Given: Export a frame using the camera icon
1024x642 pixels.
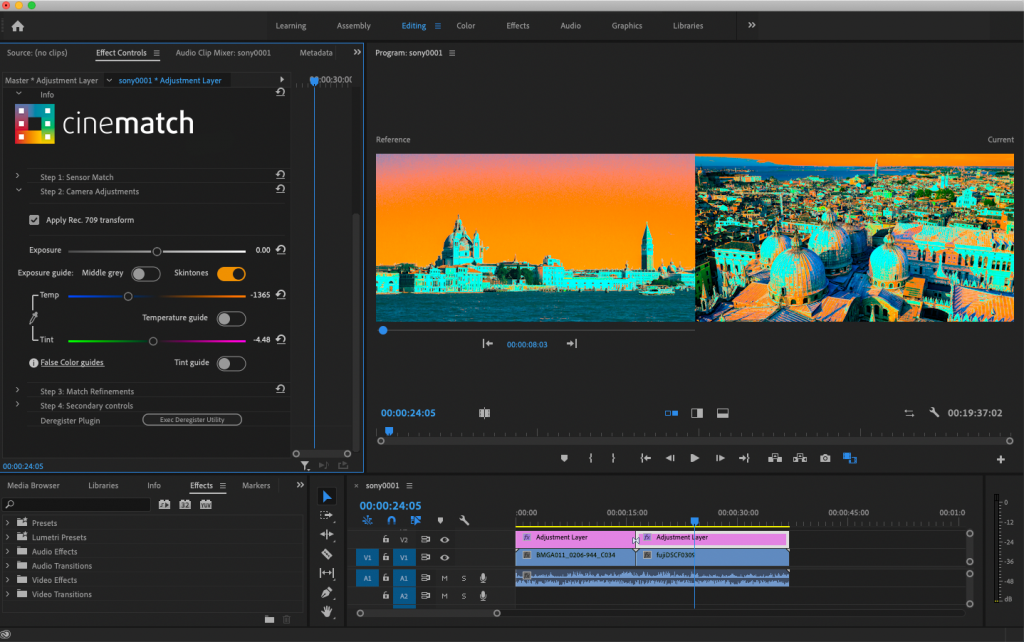Looking at the screenshot, I should click(x=825, y=457).
